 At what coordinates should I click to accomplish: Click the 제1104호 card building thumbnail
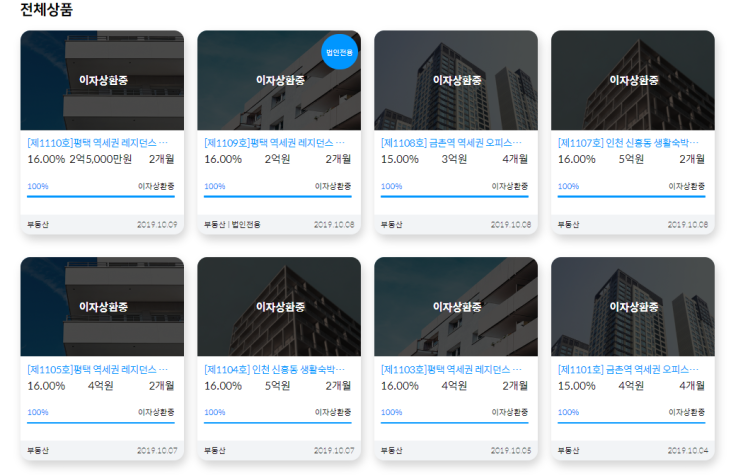[279, 307]
